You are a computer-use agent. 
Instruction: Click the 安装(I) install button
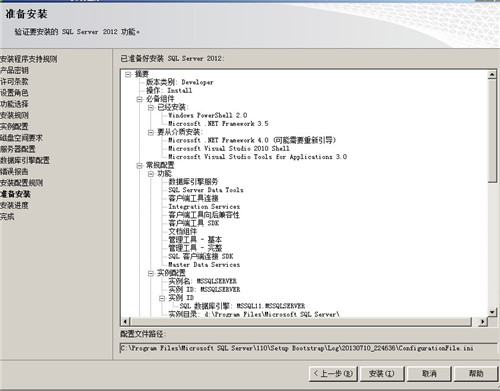coord(382,374)
